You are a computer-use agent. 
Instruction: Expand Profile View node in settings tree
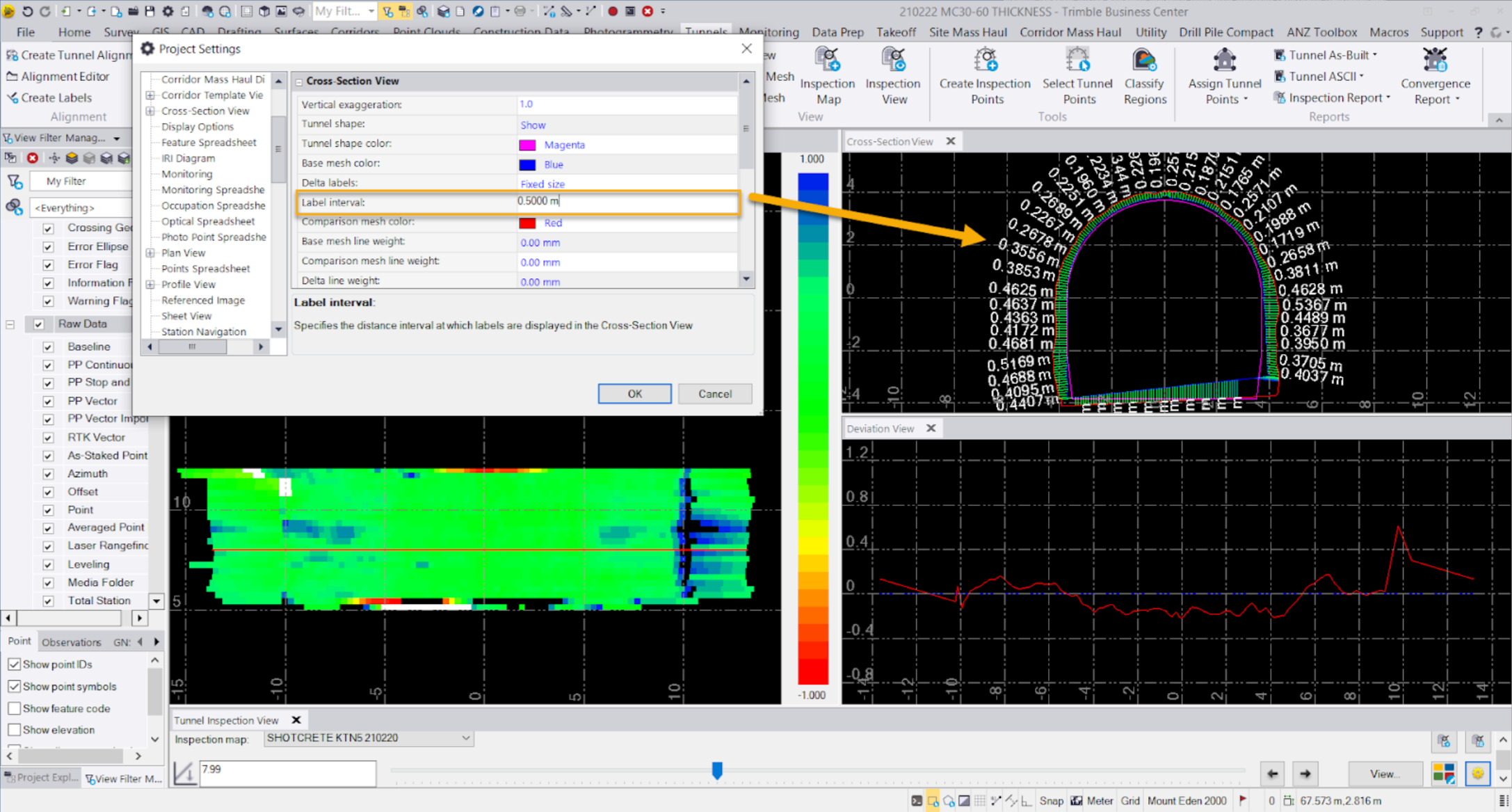[150, 285]
